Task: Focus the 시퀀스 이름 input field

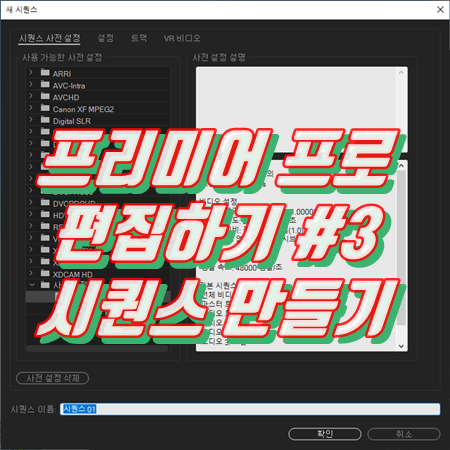Action: [x=250, y=409]
